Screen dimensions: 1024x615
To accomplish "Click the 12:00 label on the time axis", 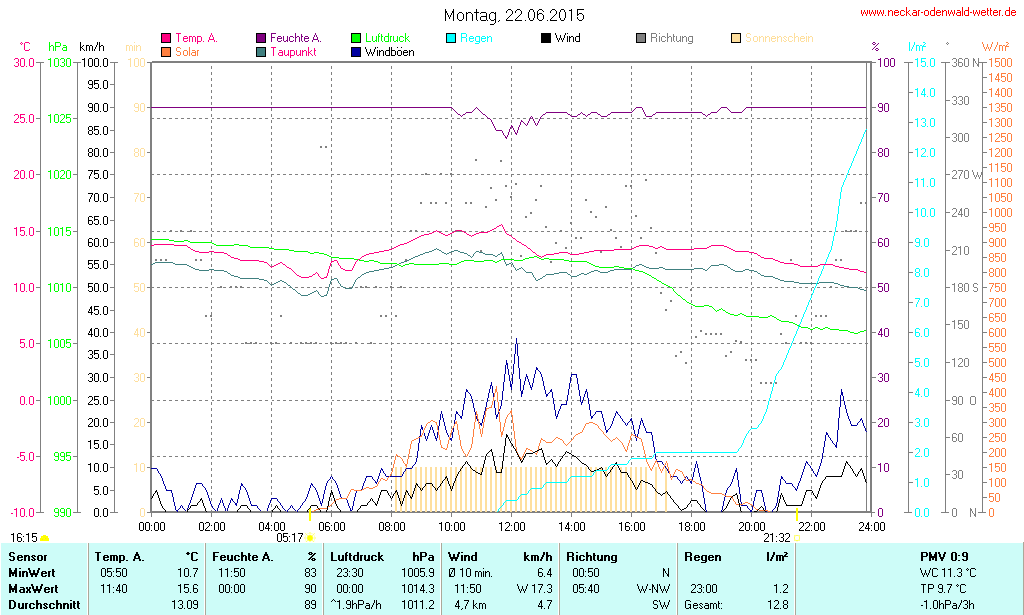I will (512, 526).
